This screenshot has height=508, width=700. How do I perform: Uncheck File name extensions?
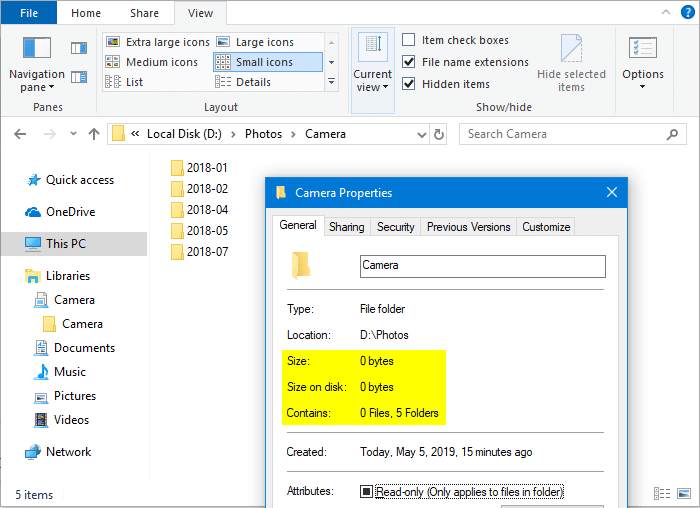409,62
